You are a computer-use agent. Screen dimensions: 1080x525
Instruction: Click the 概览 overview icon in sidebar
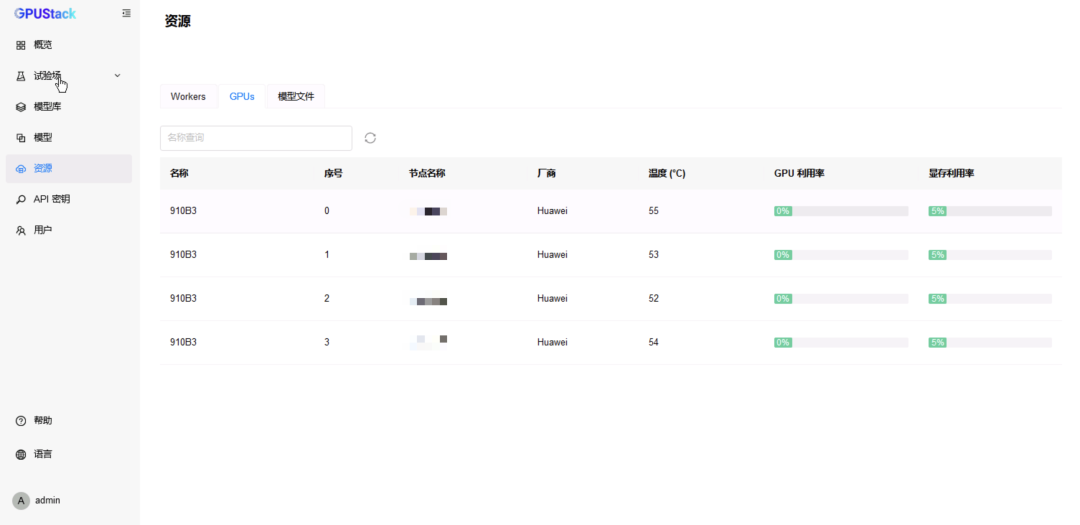[x=21, y=45]
